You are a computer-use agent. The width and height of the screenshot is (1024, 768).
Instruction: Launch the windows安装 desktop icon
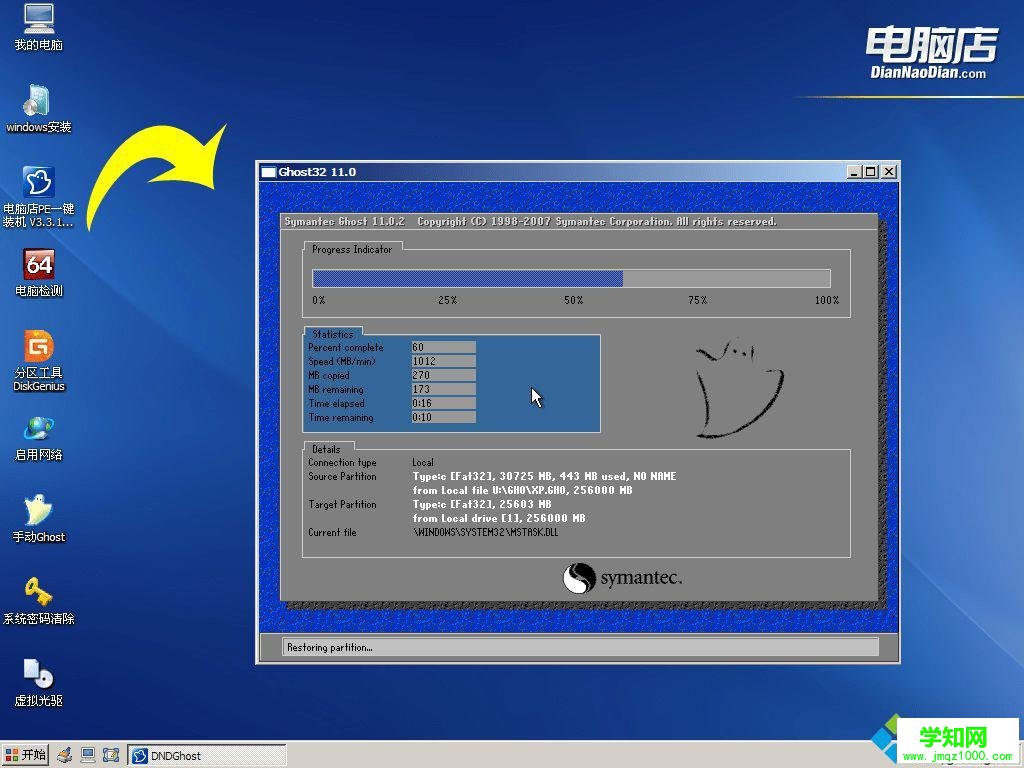tap(38, 105)
